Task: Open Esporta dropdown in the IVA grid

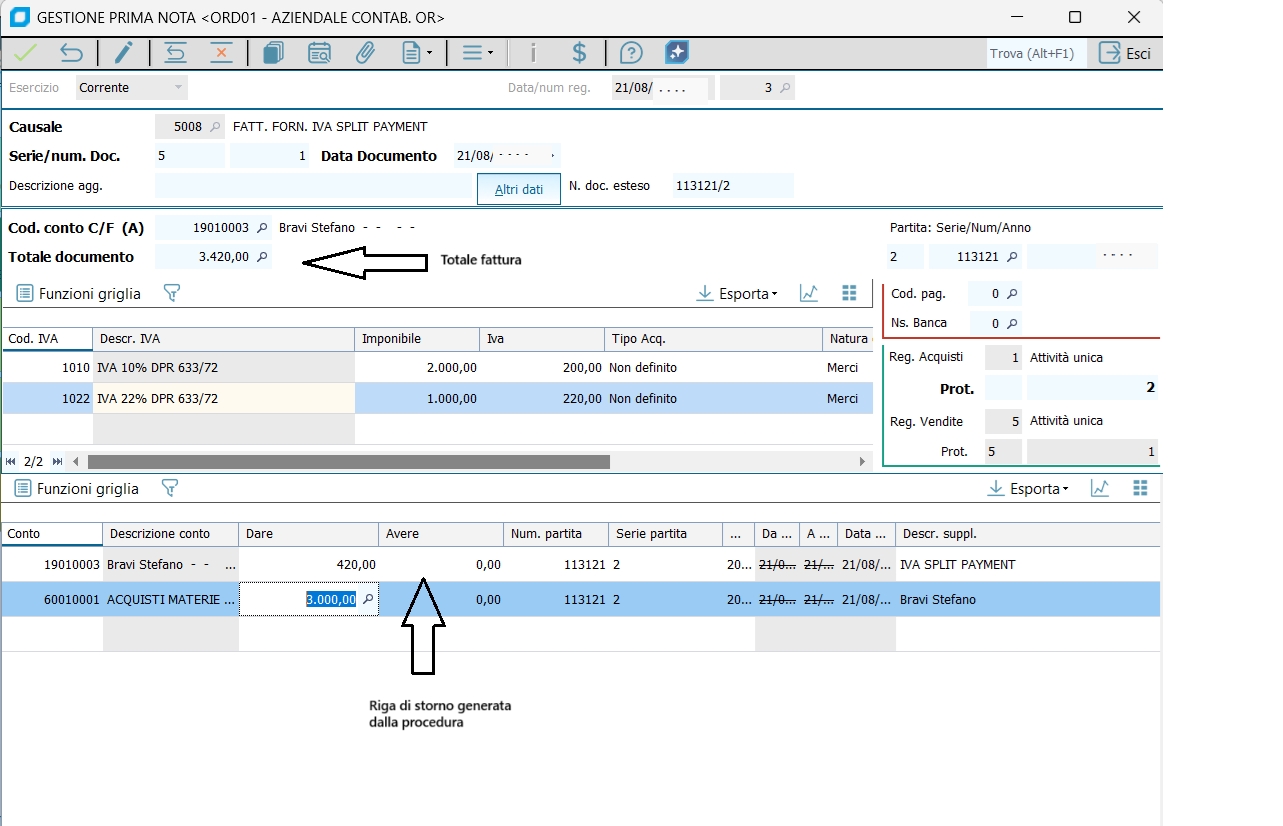Action: click(737, 294)
